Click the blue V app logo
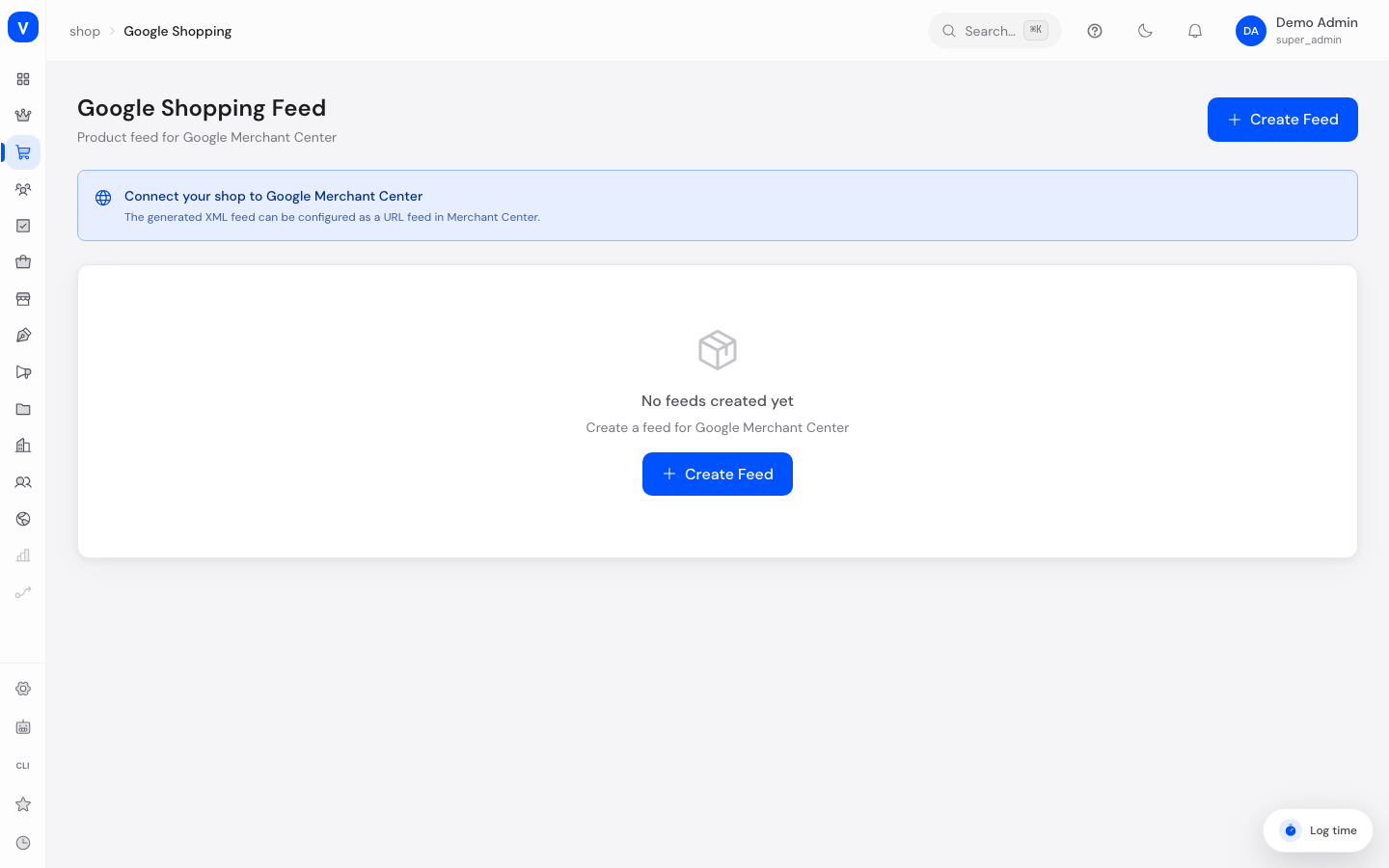1389x868 pixels. [23, 27]
